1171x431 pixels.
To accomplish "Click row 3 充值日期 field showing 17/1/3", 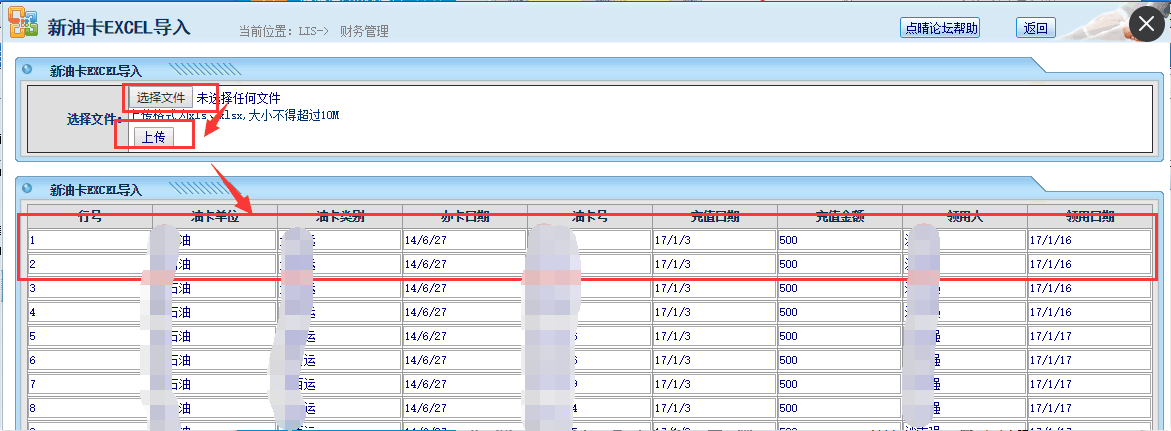I will [x=714, y=288].
